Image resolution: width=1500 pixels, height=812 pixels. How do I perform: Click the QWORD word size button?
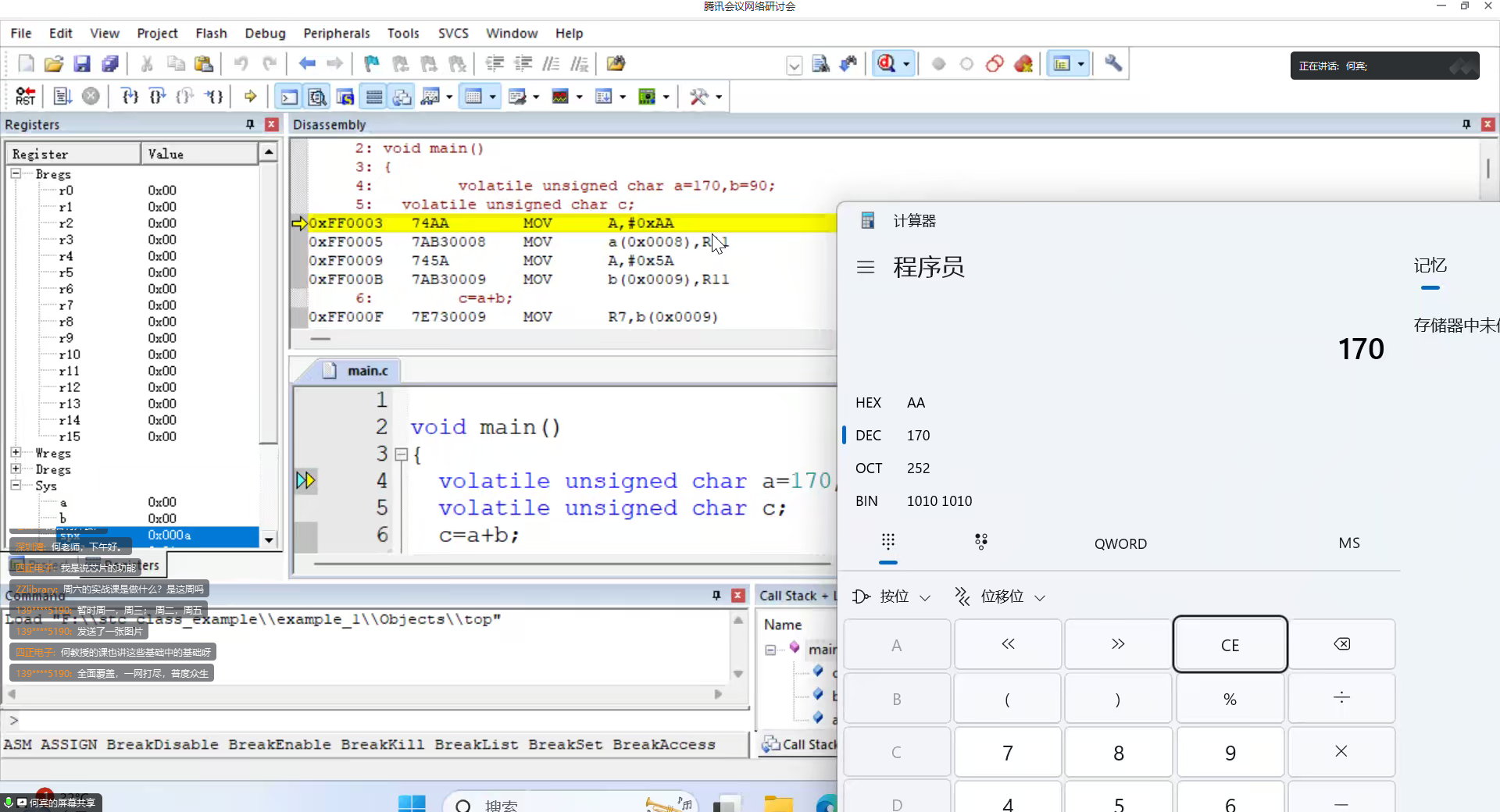(1120, 543)
